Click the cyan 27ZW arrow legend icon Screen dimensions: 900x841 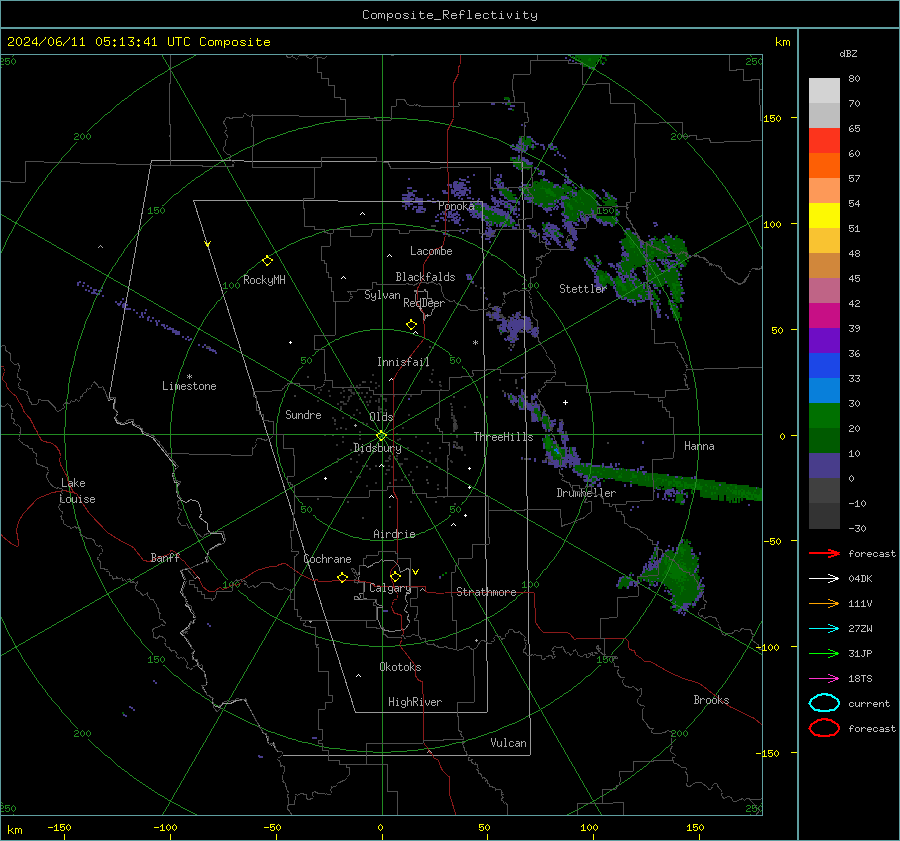tap(824, 629)
